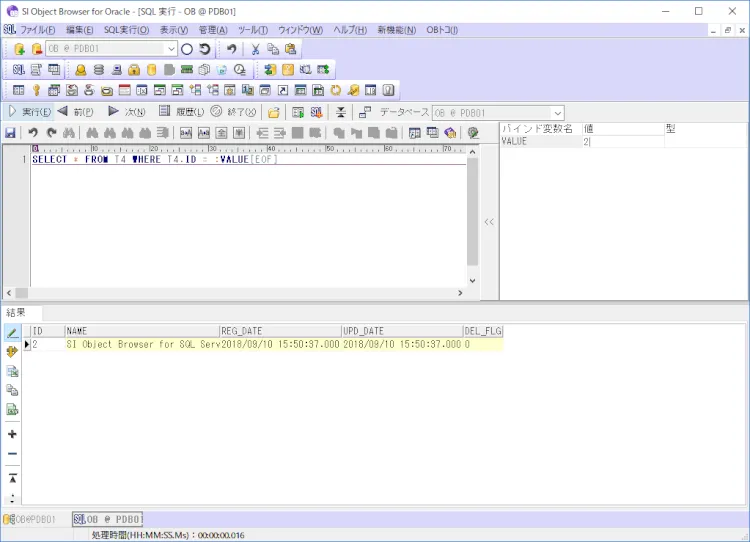Click cell SI Object Browser for SQL Serv
750x542 pixels.
(143, 344)
